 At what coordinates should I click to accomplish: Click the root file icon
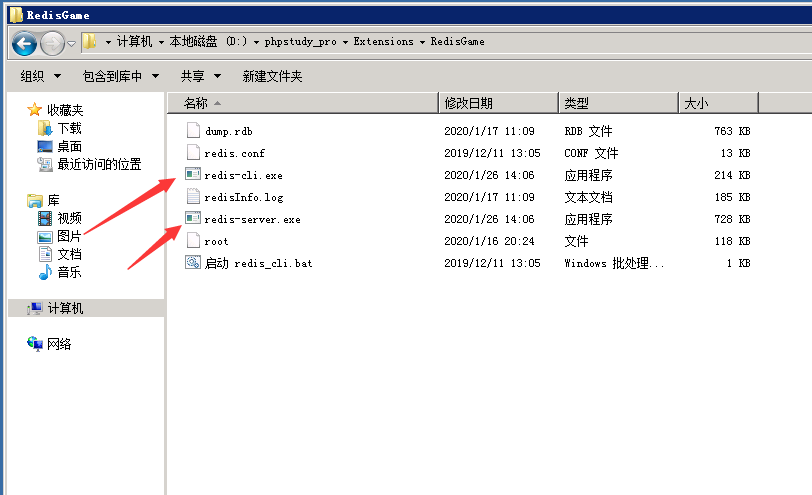pyautogui.click(x=193, y=240)
